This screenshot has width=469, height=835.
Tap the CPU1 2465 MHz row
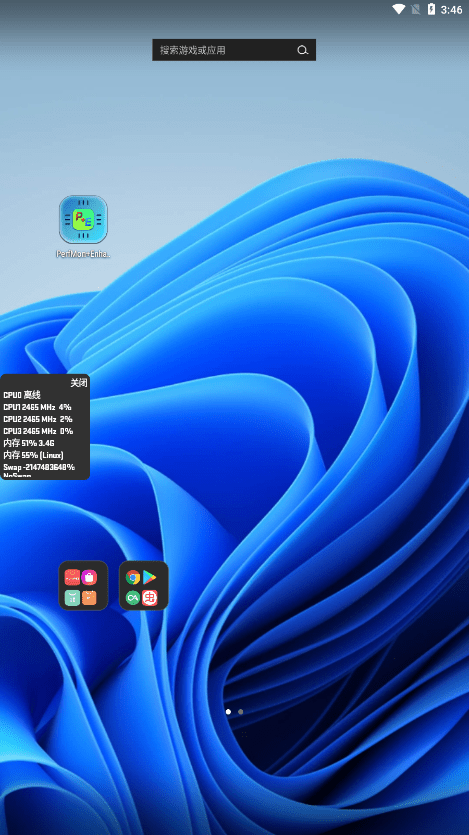(x=37, y=407)
